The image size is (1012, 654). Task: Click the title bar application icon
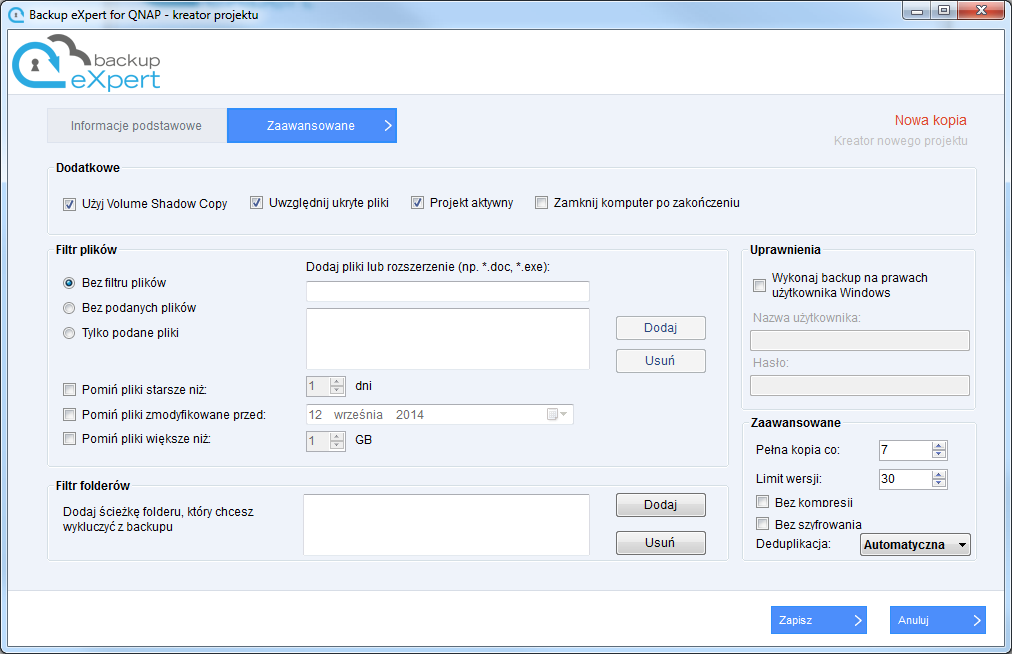click(15, 14)
